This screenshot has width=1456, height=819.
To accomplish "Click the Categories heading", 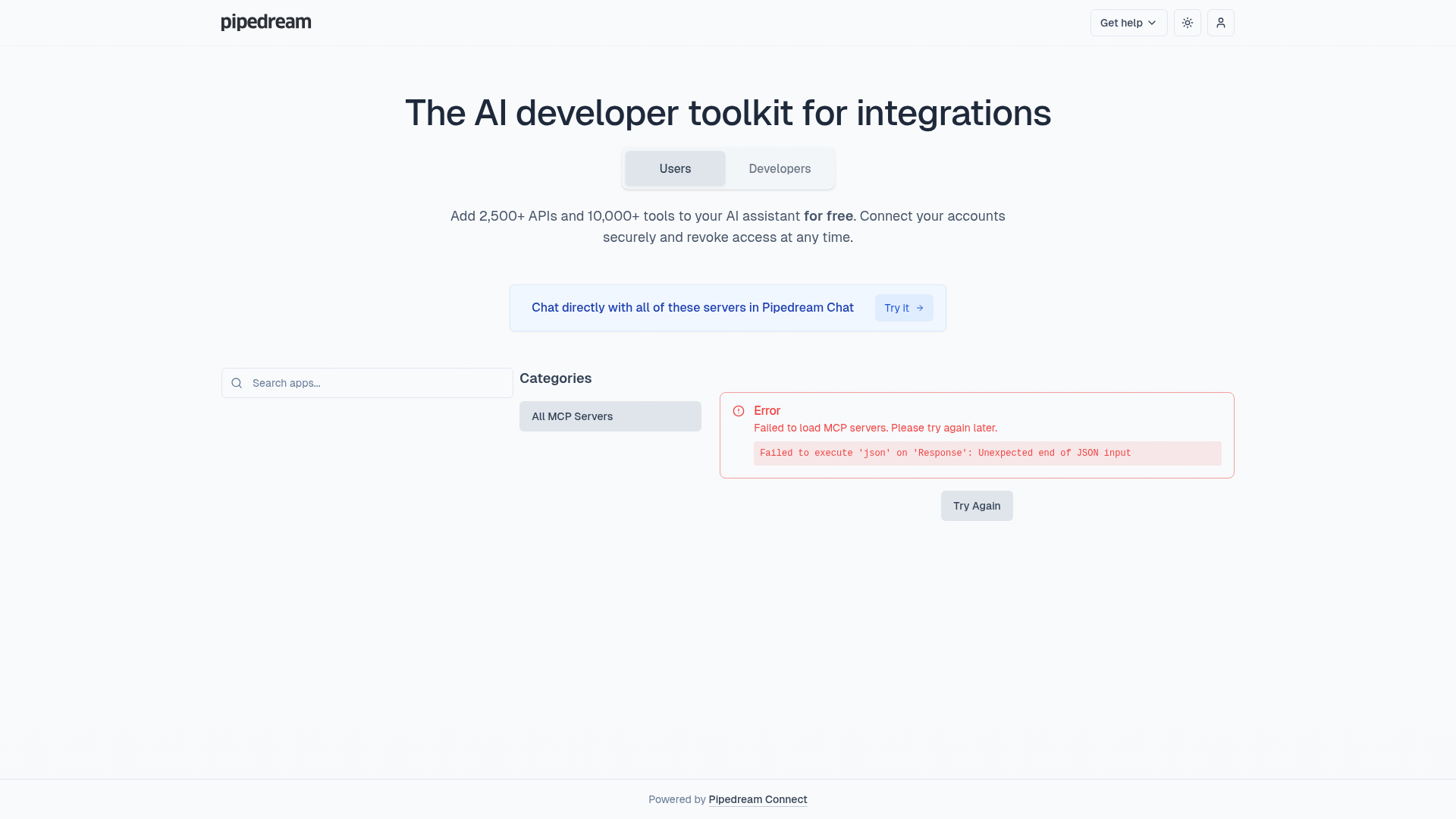I will (x=555, y=378).
